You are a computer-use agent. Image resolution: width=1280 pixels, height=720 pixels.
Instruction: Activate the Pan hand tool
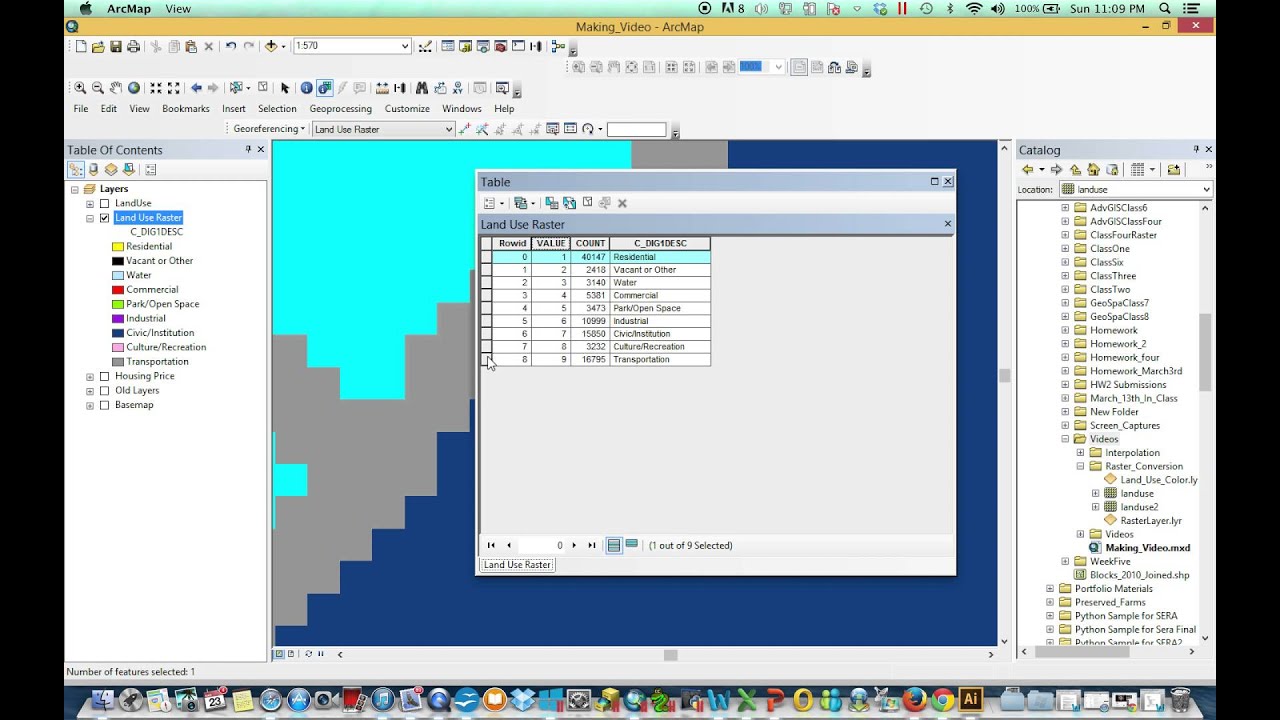pos(115,88)
